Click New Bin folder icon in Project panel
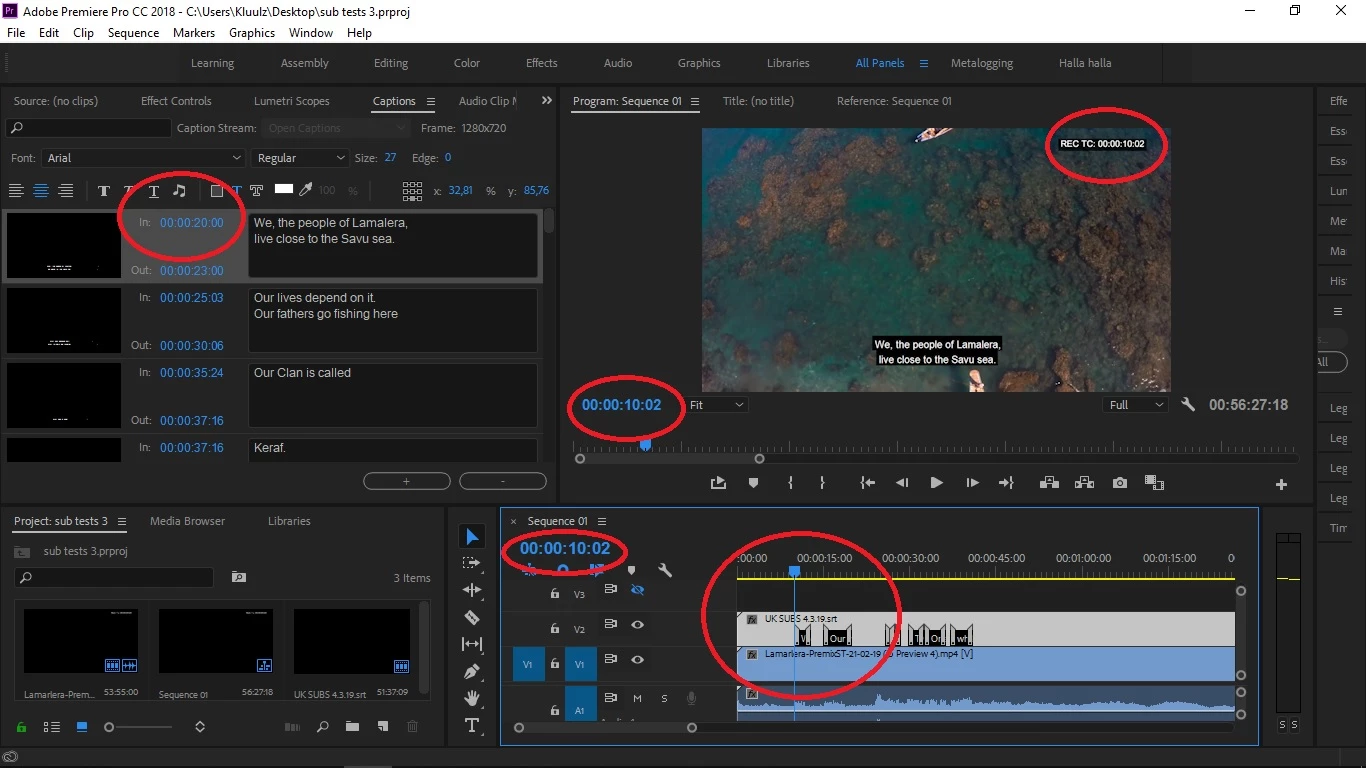 [352, 727]
